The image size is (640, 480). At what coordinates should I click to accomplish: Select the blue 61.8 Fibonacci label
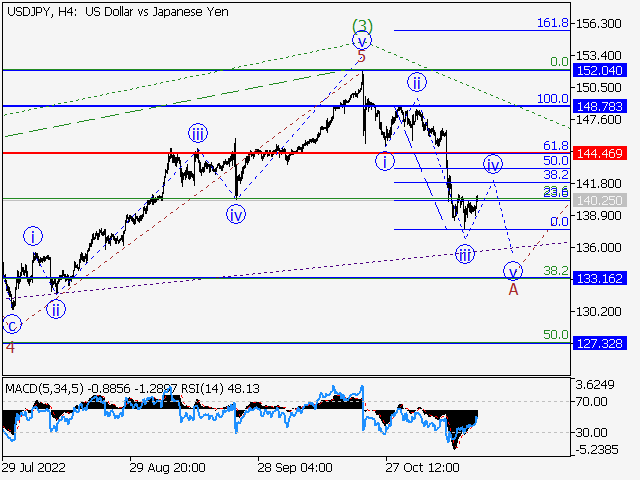click(x=556, y=145)
